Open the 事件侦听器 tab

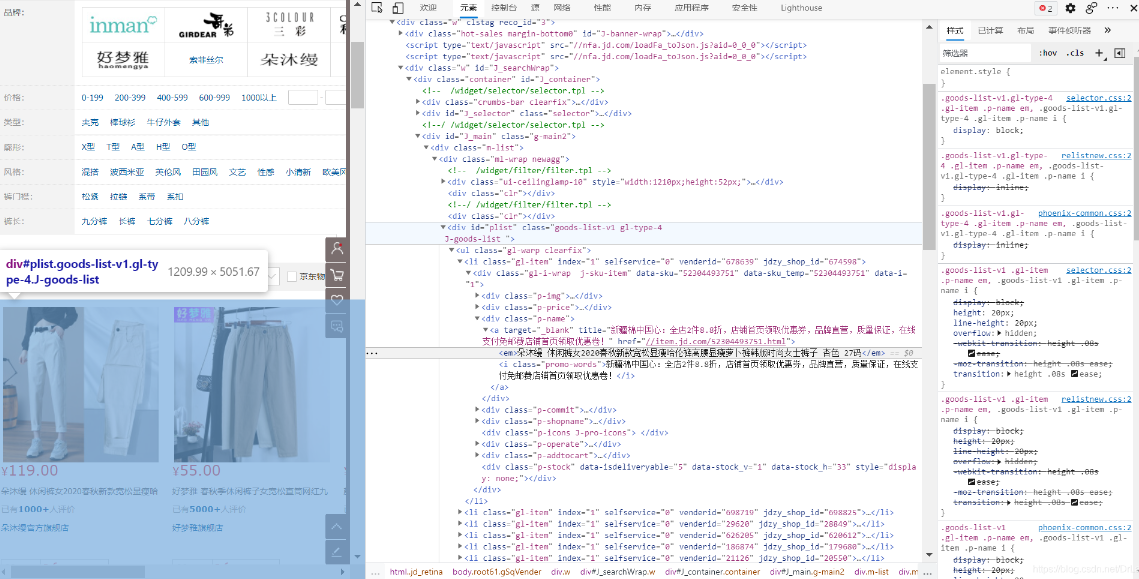coord(1069,30)
